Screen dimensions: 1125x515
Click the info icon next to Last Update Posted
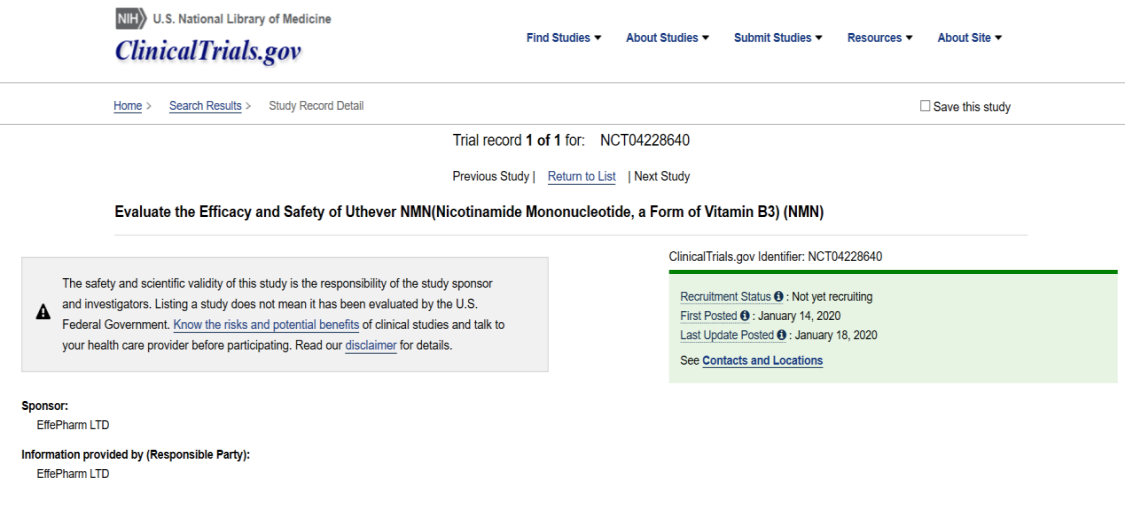[x=782, y=335]
